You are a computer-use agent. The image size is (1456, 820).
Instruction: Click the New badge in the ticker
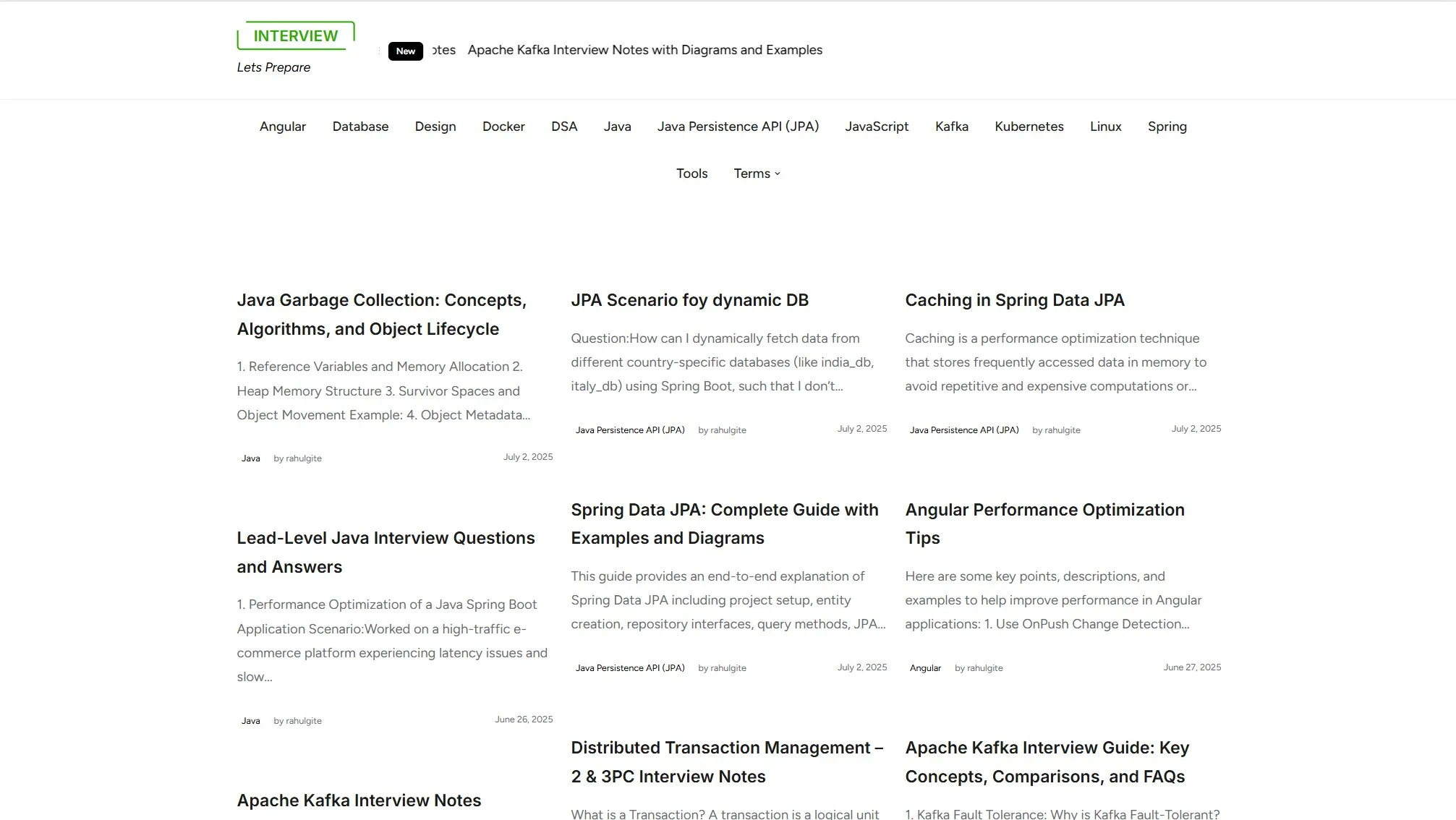pyautogui.click(x=406, y=51)
